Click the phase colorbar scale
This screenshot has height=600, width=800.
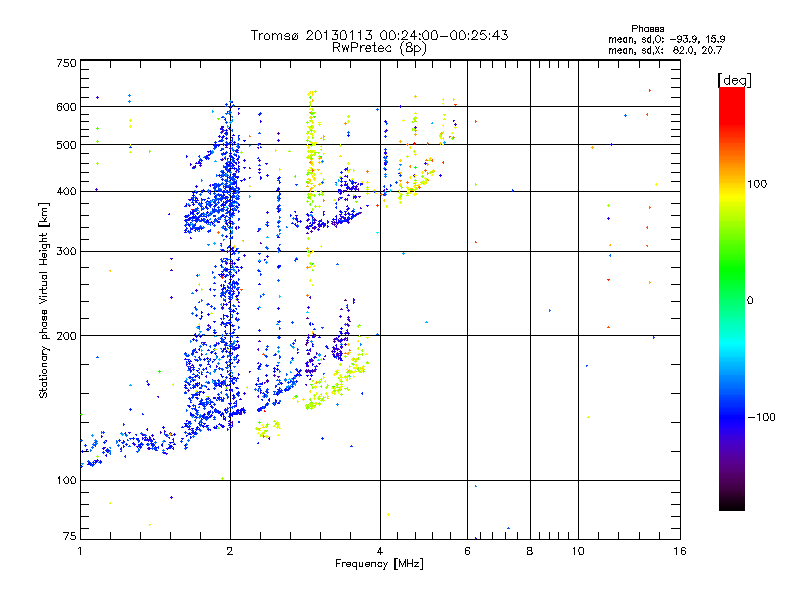coord(732,298)
